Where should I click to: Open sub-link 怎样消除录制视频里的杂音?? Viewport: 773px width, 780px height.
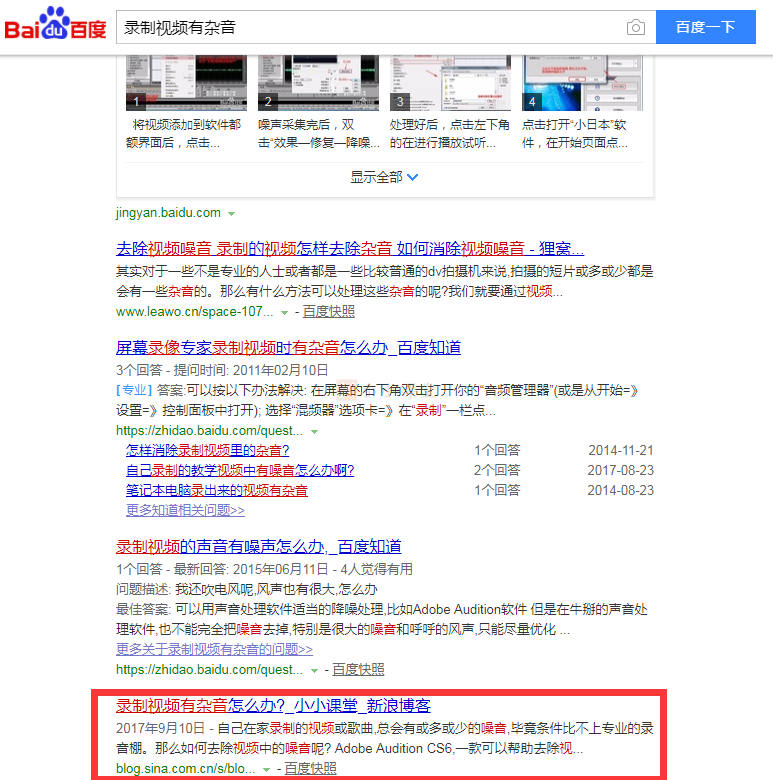[x=207, y=450]
